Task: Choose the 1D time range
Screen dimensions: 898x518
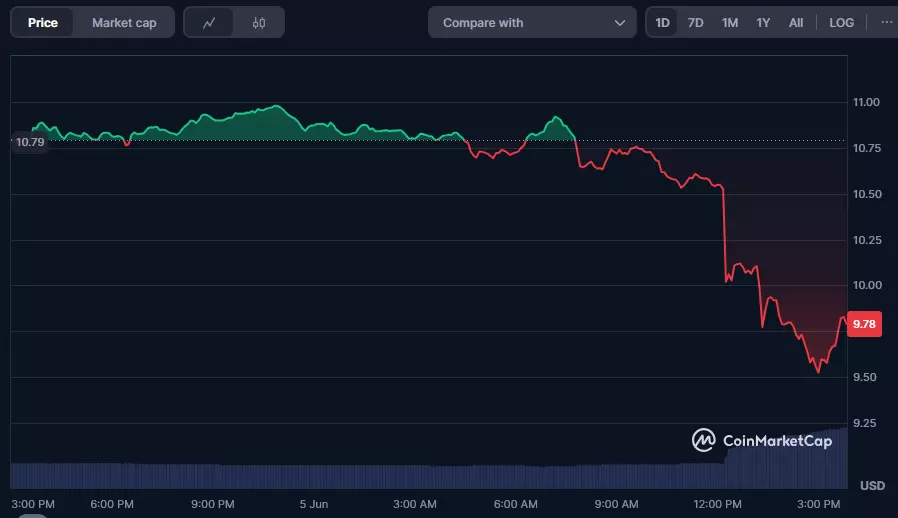Action: pos(662,23)
